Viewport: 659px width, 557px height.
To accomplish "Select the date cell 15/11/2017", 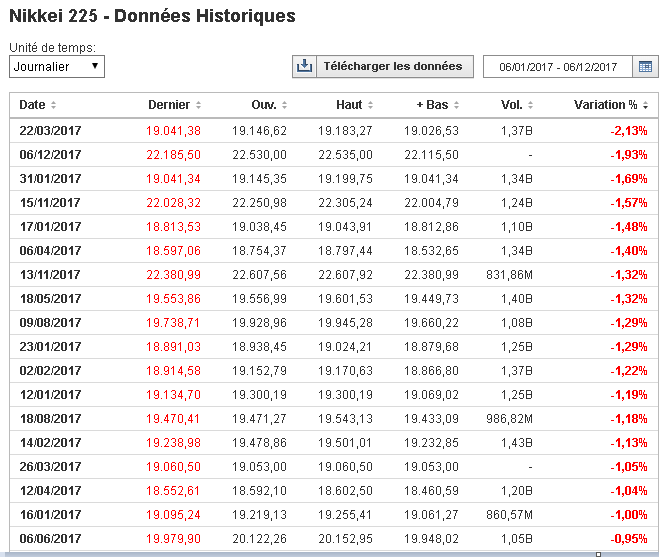I will pyautogui.click(x=50, y=203).
